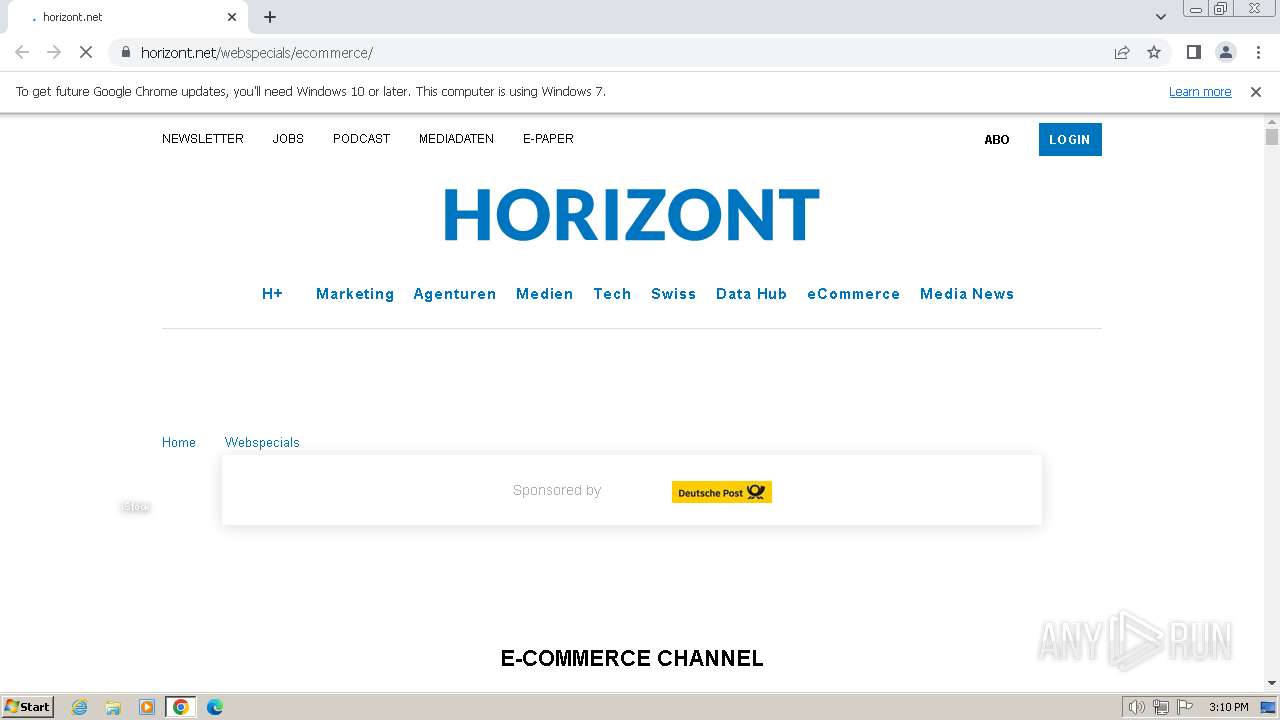Click the system clock 3:10 PM

1228,707
